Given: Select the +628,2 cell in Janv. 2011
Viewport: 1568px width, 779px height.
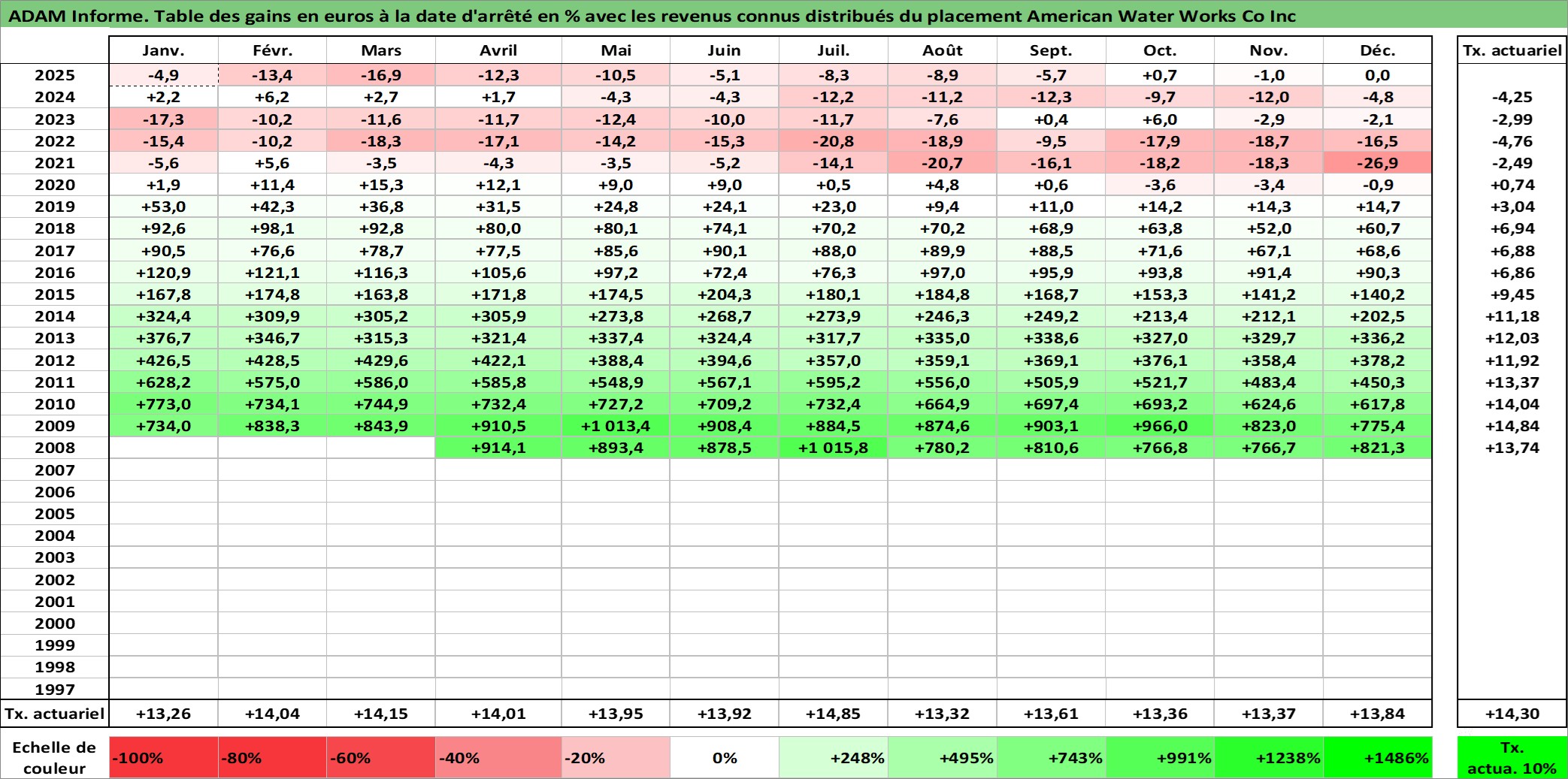Looking at the screenshot, I should point(164,382).
